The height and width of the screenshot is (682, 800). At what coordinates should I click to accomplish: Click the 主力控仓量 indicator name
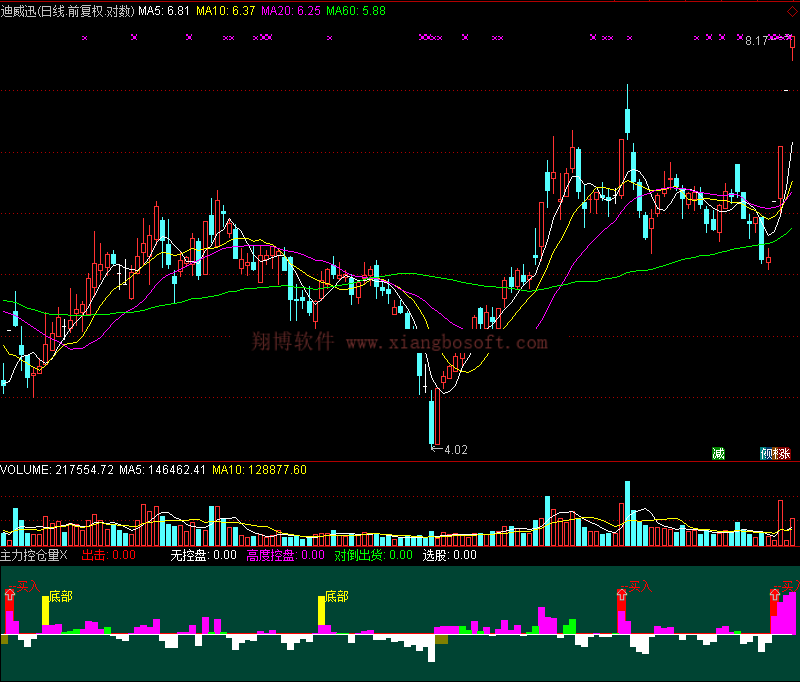30,555
